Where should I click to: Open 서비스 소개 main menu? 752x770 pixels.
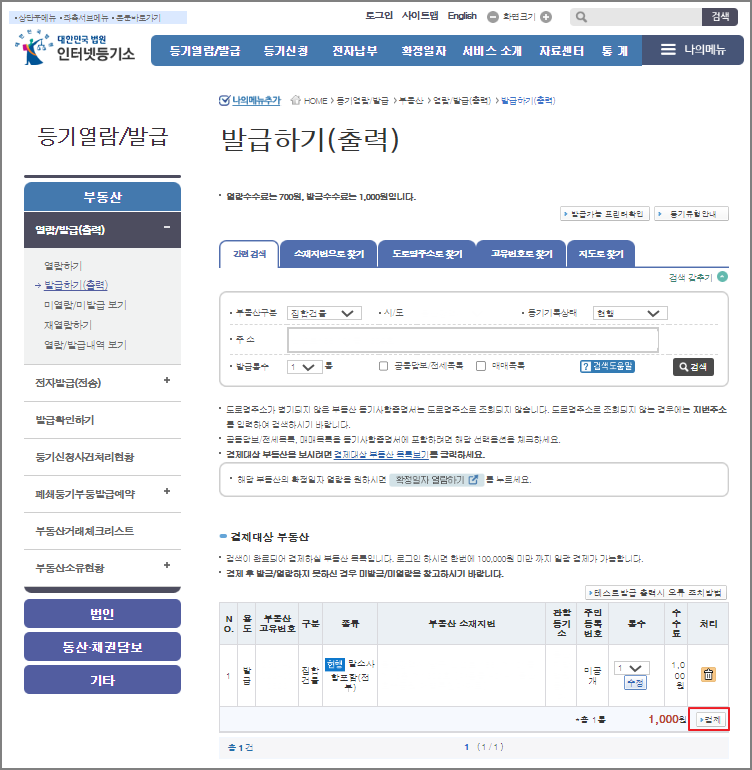click(x=492, y=51)
